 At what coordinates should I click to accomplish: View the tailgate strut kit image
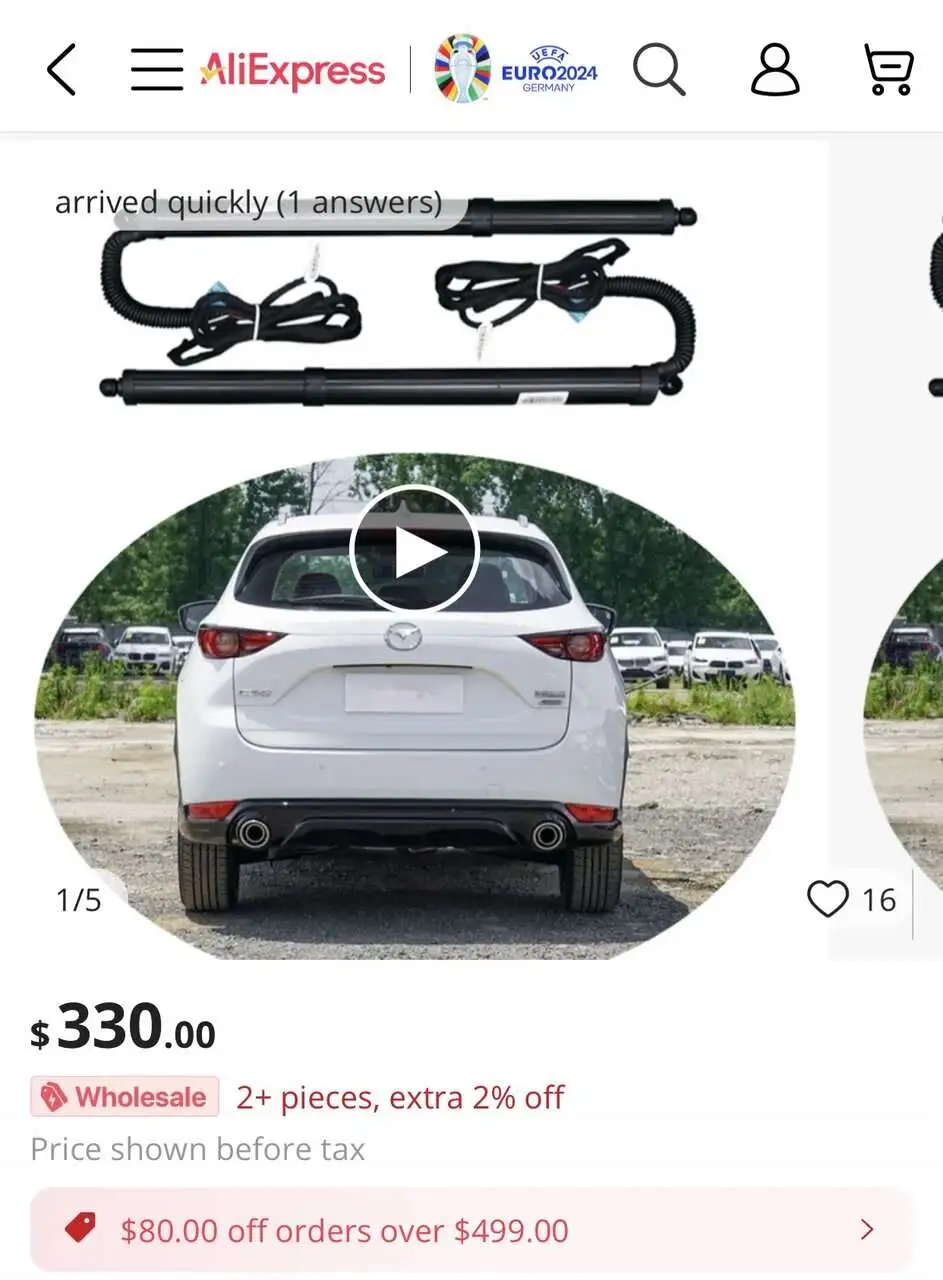(398, 301)
